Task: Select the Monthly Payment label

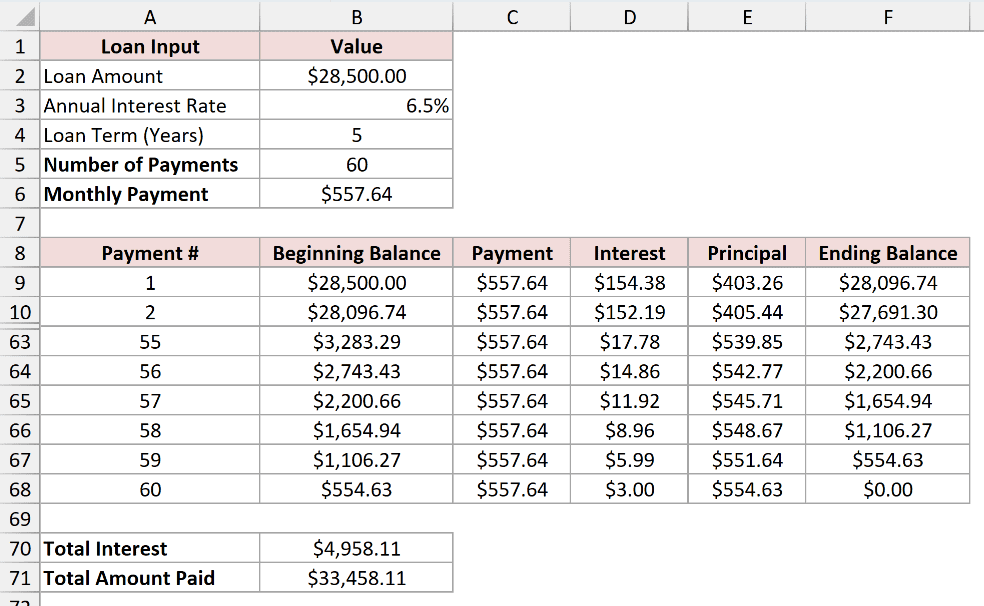Action: coord(149,194)
